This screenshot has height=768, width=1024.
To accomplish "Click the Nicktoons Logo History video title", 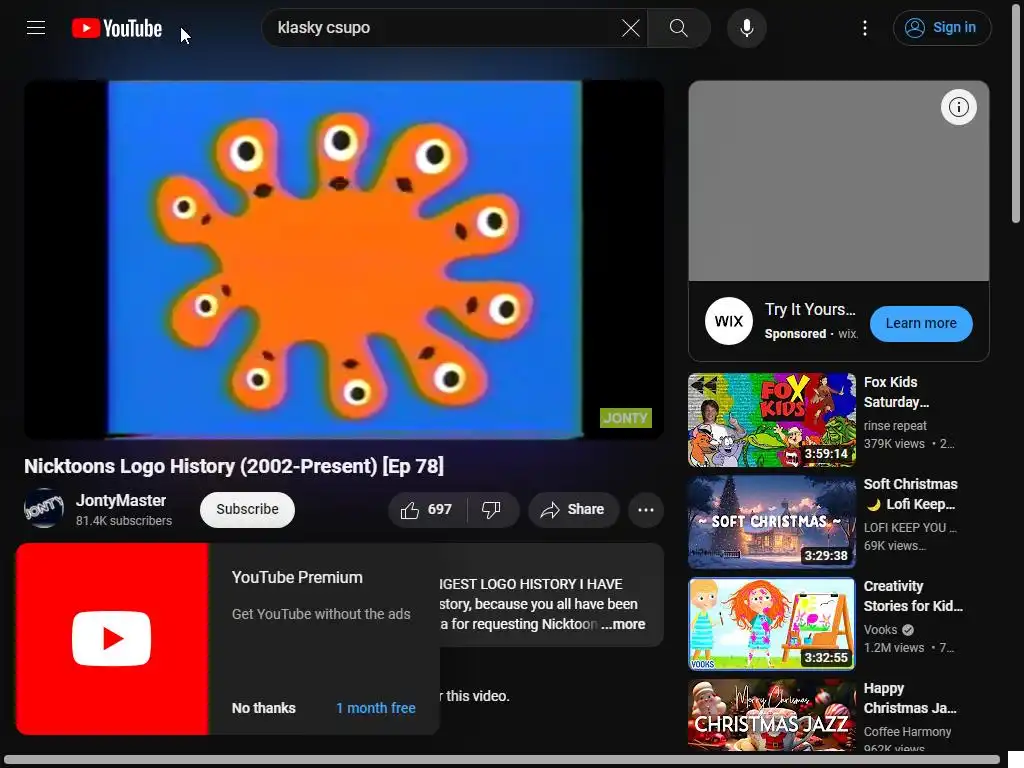I will pos(234,466).
